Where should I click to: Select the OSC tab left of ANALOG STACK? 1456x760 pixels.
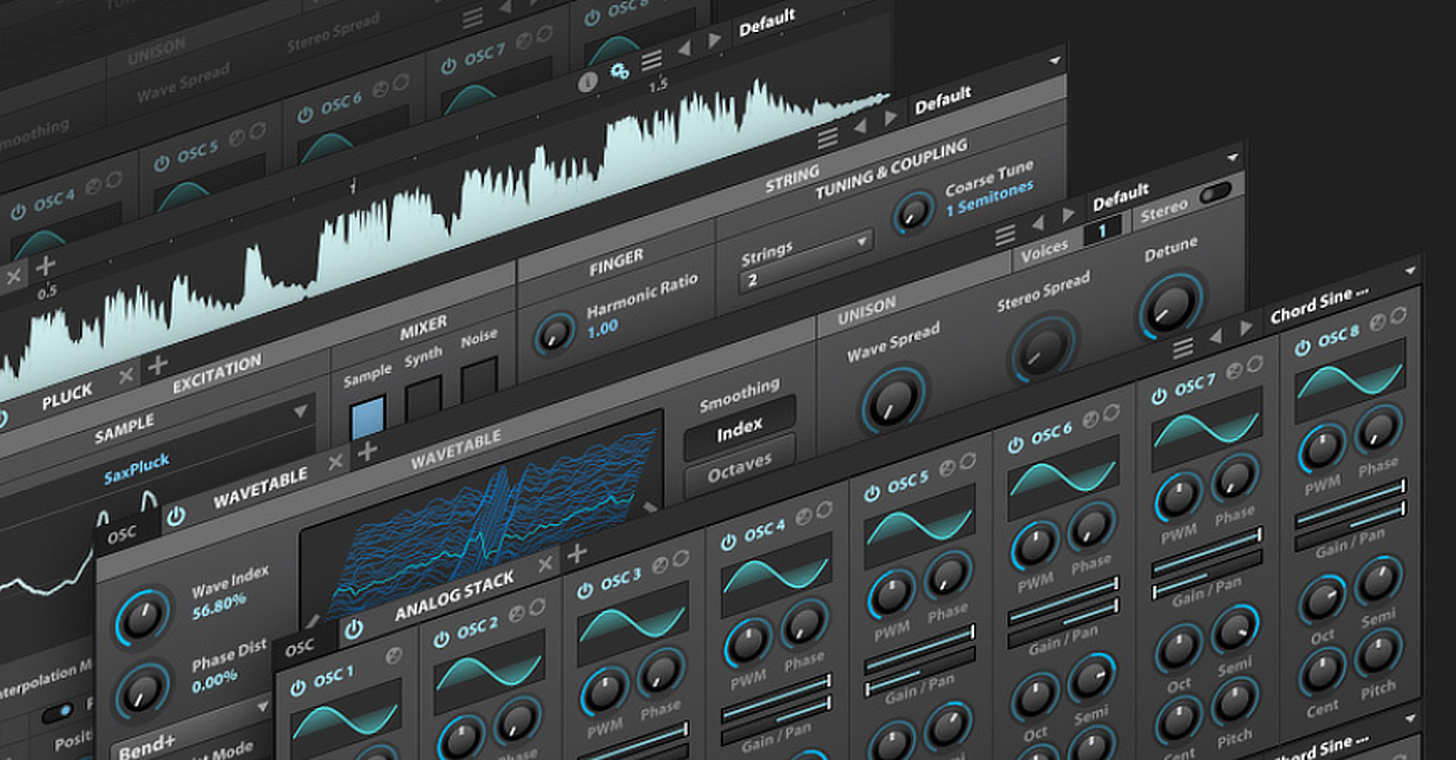pyautogui.click(x=299, y=648)
